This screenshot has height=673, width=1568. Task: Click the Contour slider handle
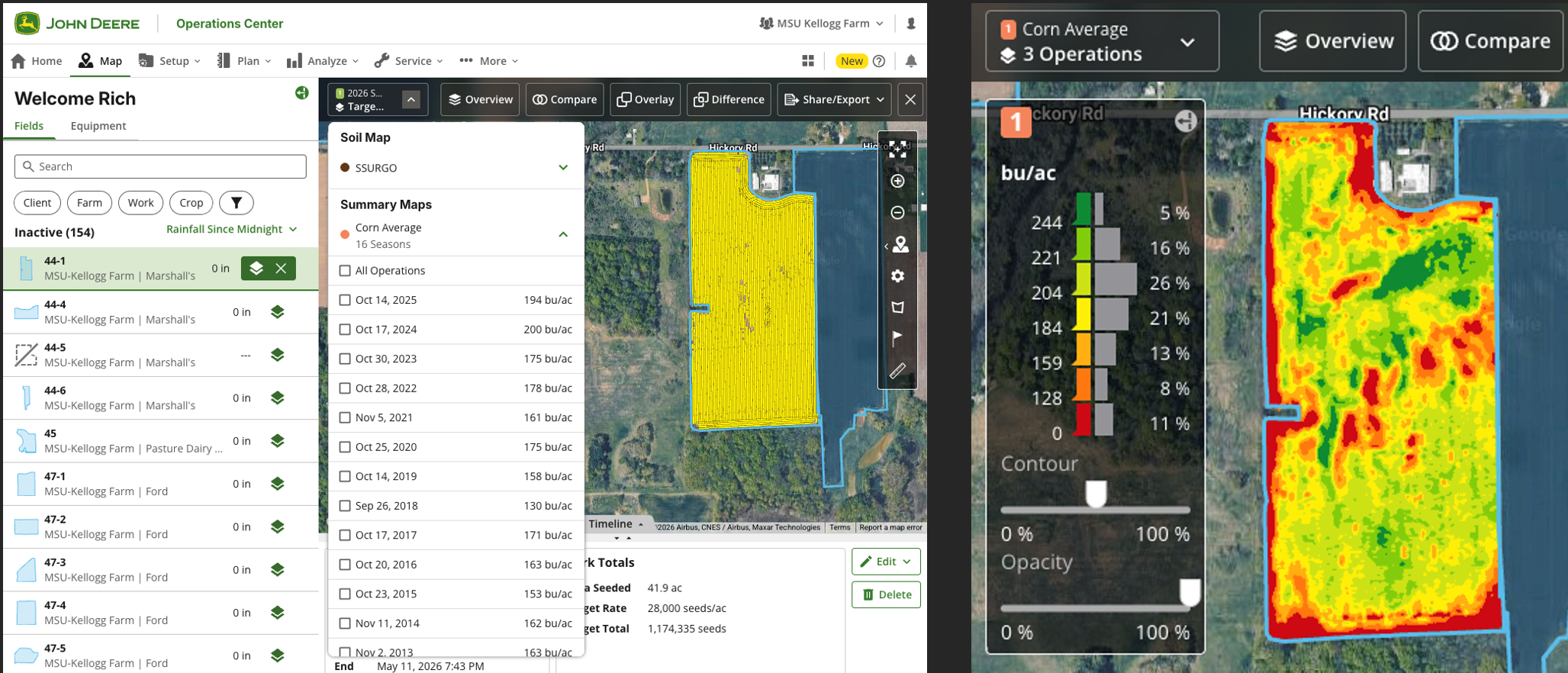click(x=1096, y=494)
